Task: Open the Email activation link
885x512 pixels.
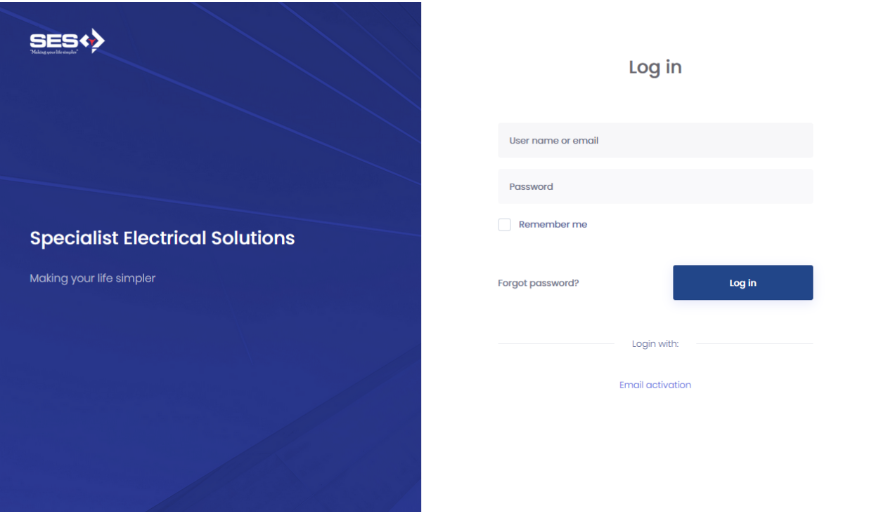Action: point(655,384)
